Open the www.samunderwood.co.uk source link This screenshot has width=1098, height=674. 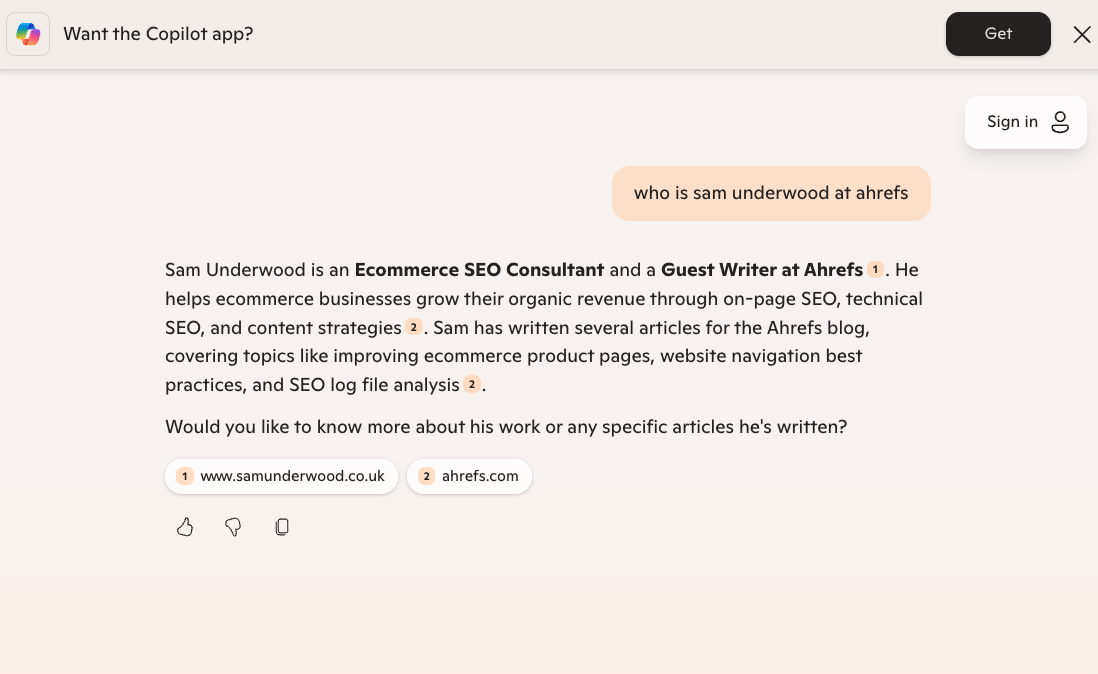[x=292, y=476]
